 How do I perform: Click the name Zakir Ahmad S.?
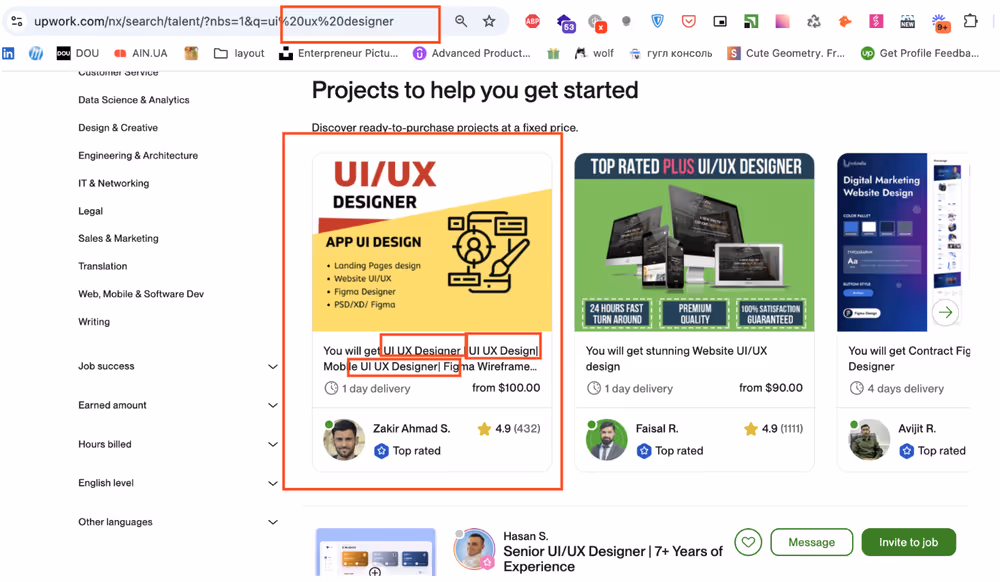(x=411, y=428)
